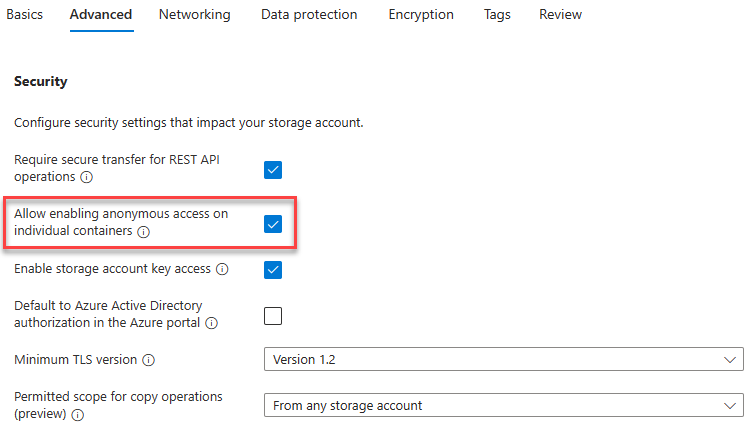Open the Minimum TLS version dropdown
This screenshot has width=752, height=425.
tap(503, 360)
